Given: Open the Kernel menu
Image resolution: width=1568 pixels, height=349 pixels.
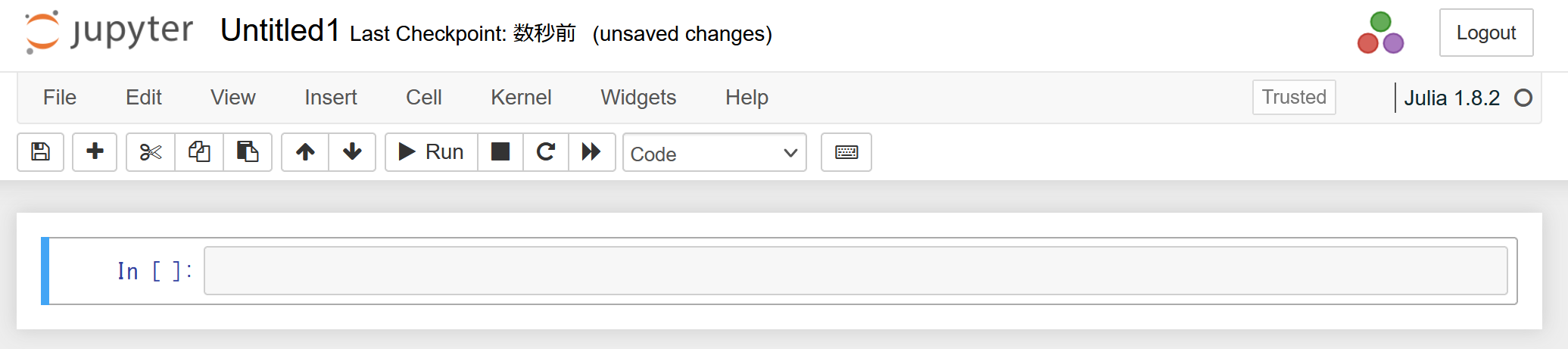Looking at the screenshot, I should 521,98.
